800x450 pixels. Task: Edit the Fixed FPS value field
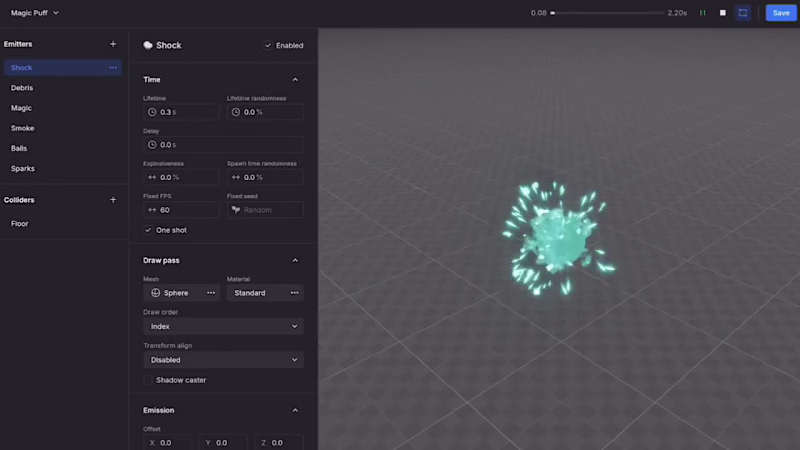pyautogui.click(x=182, y=210)
